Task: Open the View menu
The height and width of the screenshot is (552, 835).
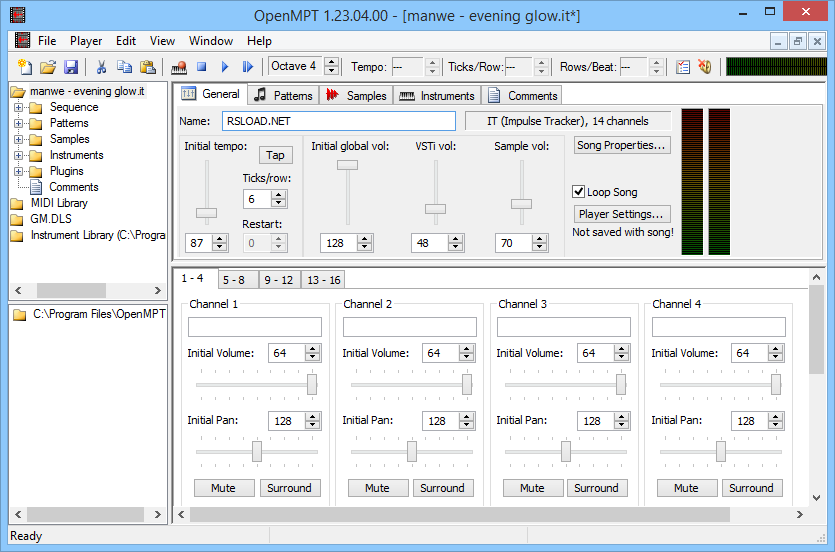Action: pos(162,41)
